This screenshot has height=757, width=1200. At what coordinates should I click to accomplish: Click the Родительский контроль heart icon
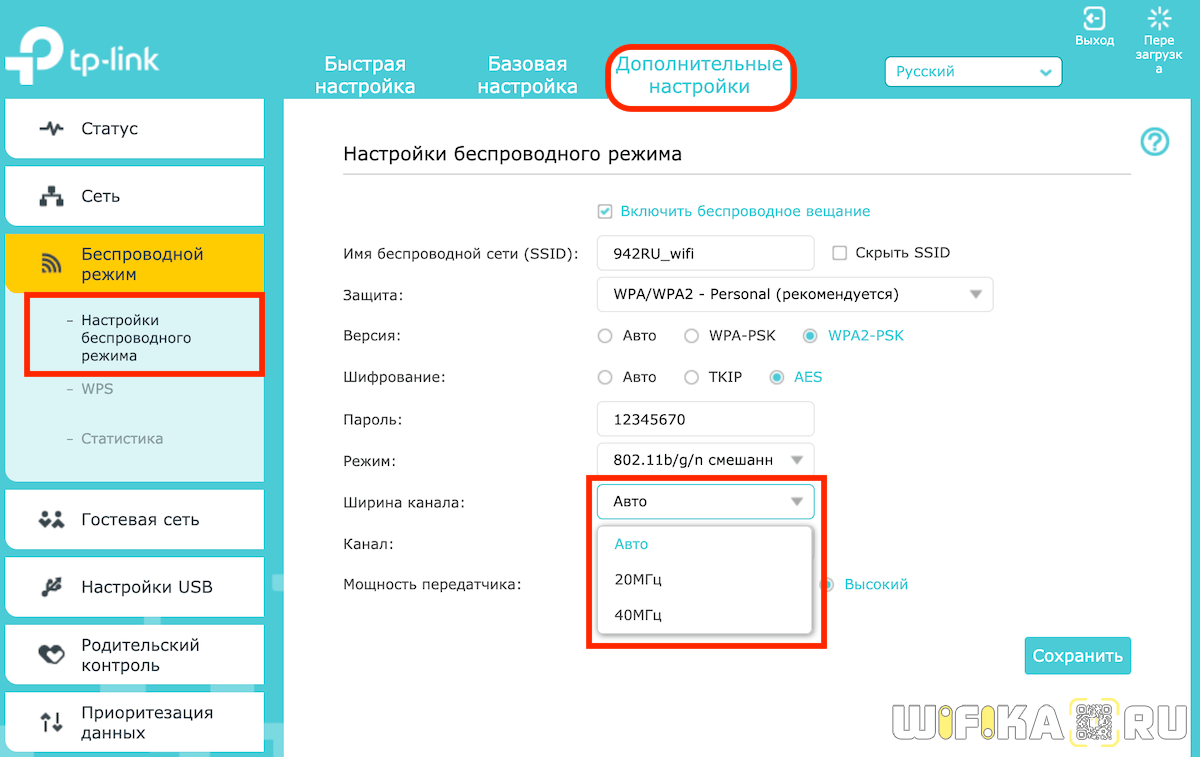coord(51,655)
